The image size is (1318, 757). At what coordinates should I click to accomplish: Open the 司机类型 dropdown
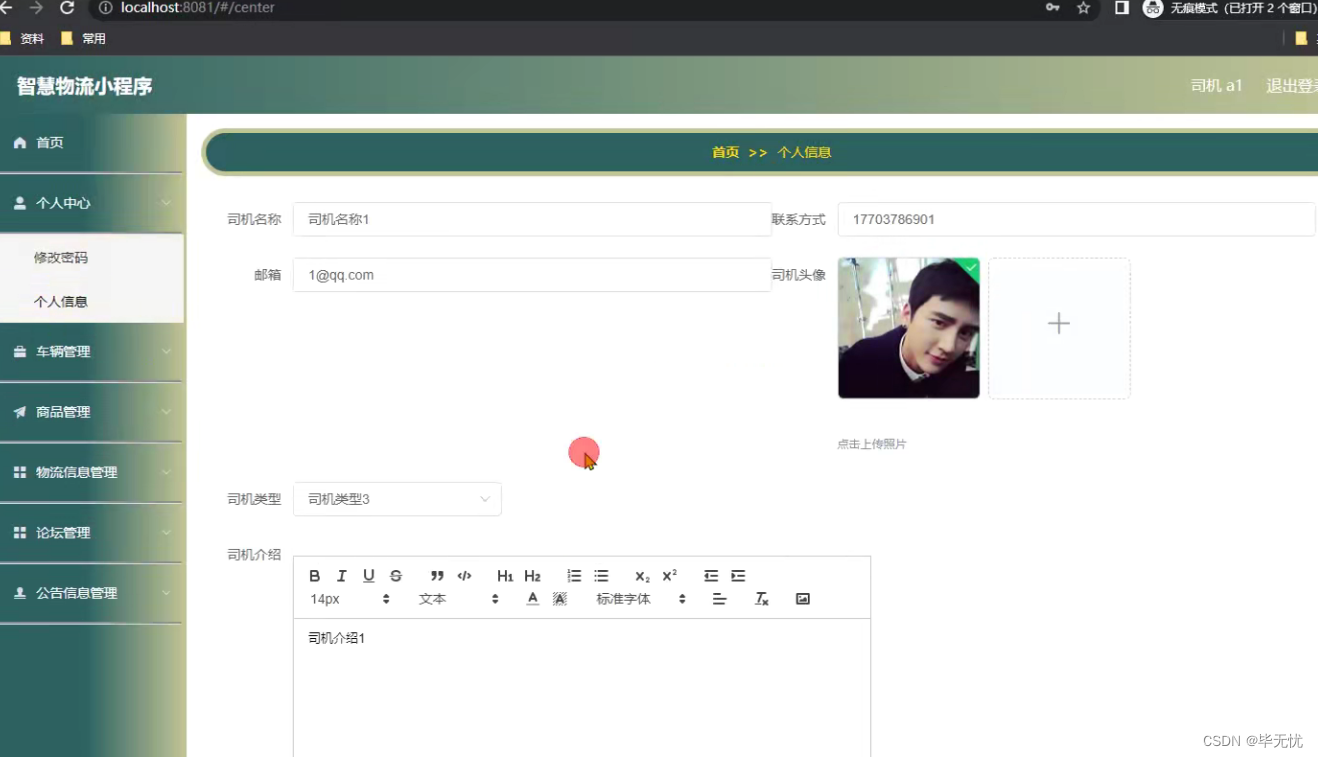pos(397,499)
